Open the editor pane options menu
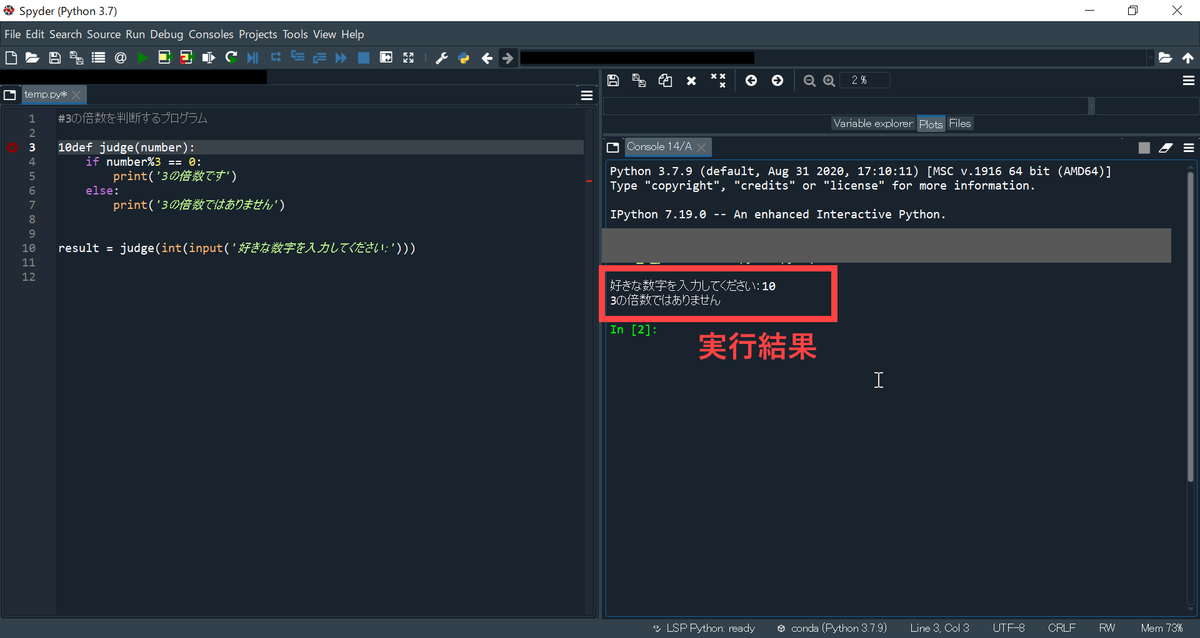The width and height of the screenshot is (1200, 638). point(587,95)
